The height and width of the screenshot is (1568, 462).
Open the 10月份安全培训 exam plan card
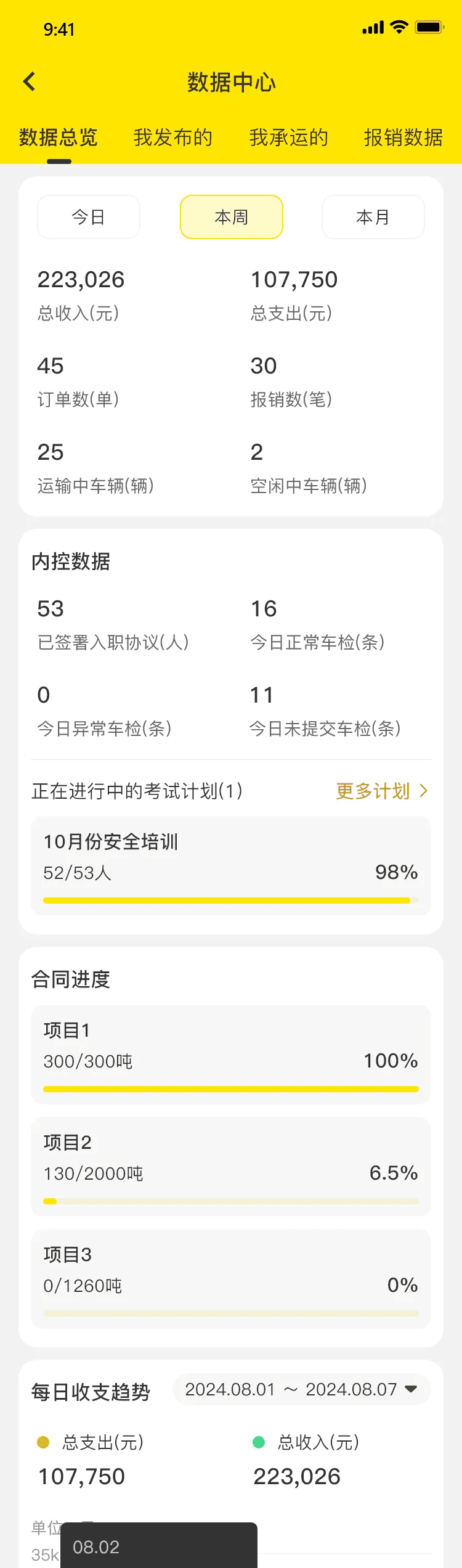231,865
